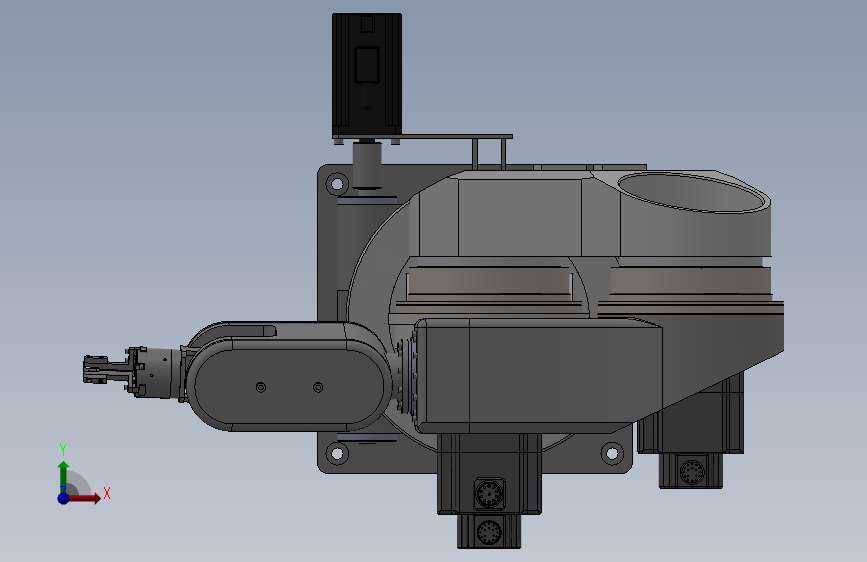The width and height of the screenshot is (867, 562).
Task: Select the gripper end effector at the arm tip
Action: click(108, 370)
